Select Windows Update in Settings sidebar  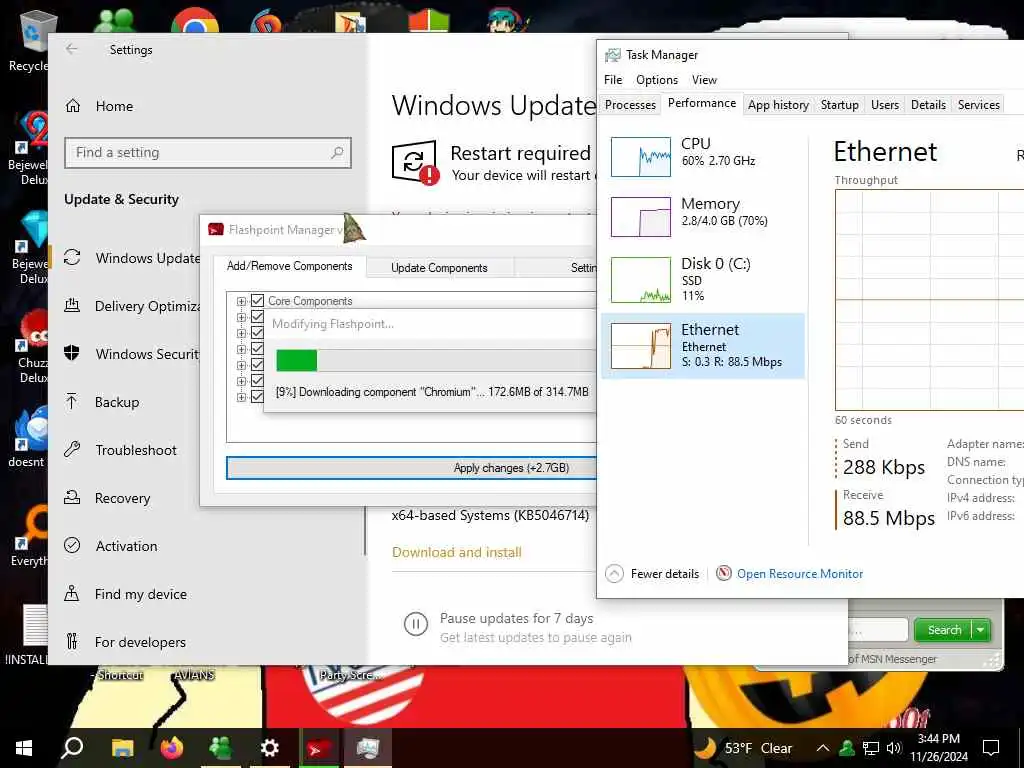click(132, 258)
